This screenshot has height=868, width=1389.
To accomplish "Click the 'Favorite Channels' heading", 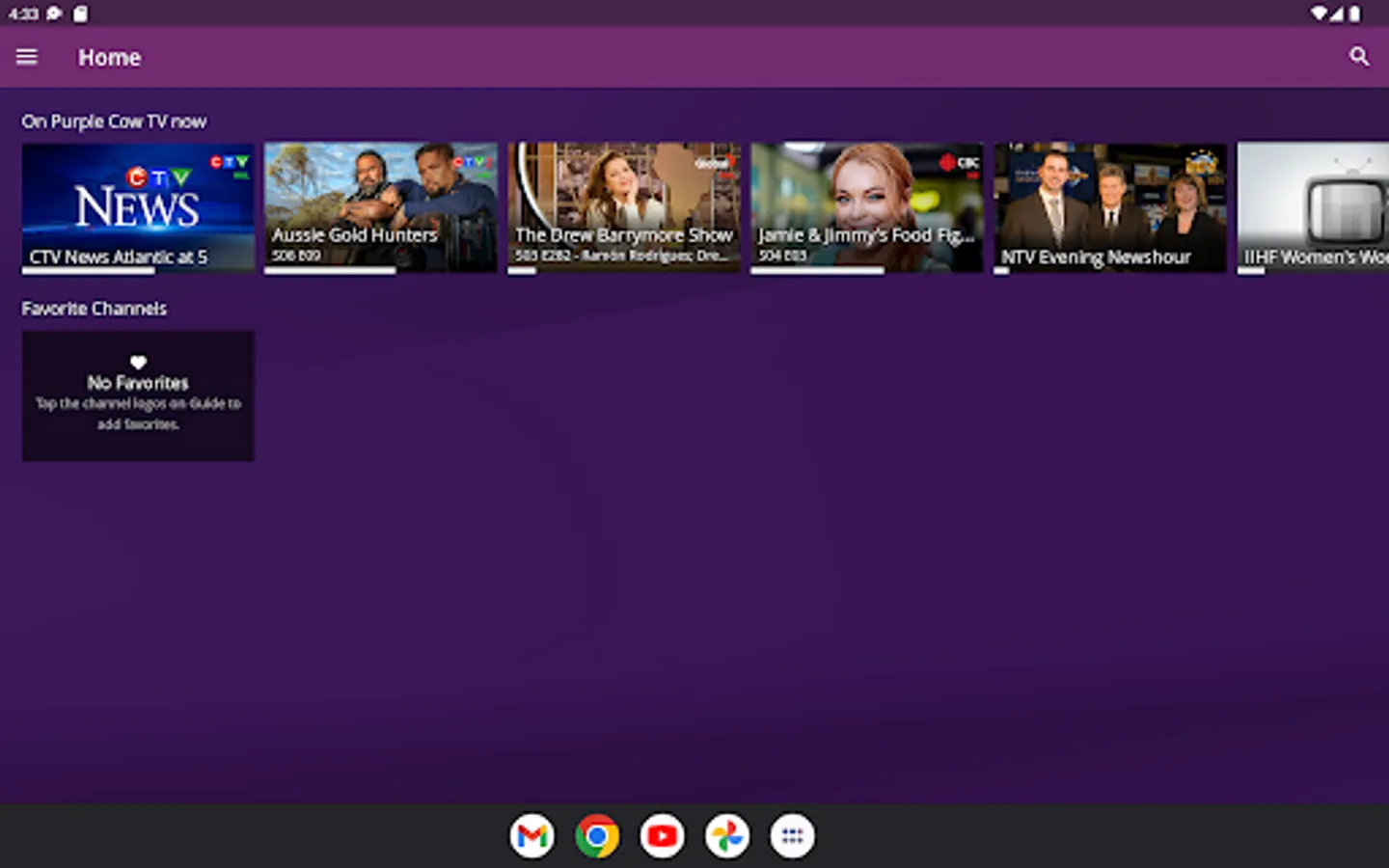I will tap(95, 309).
